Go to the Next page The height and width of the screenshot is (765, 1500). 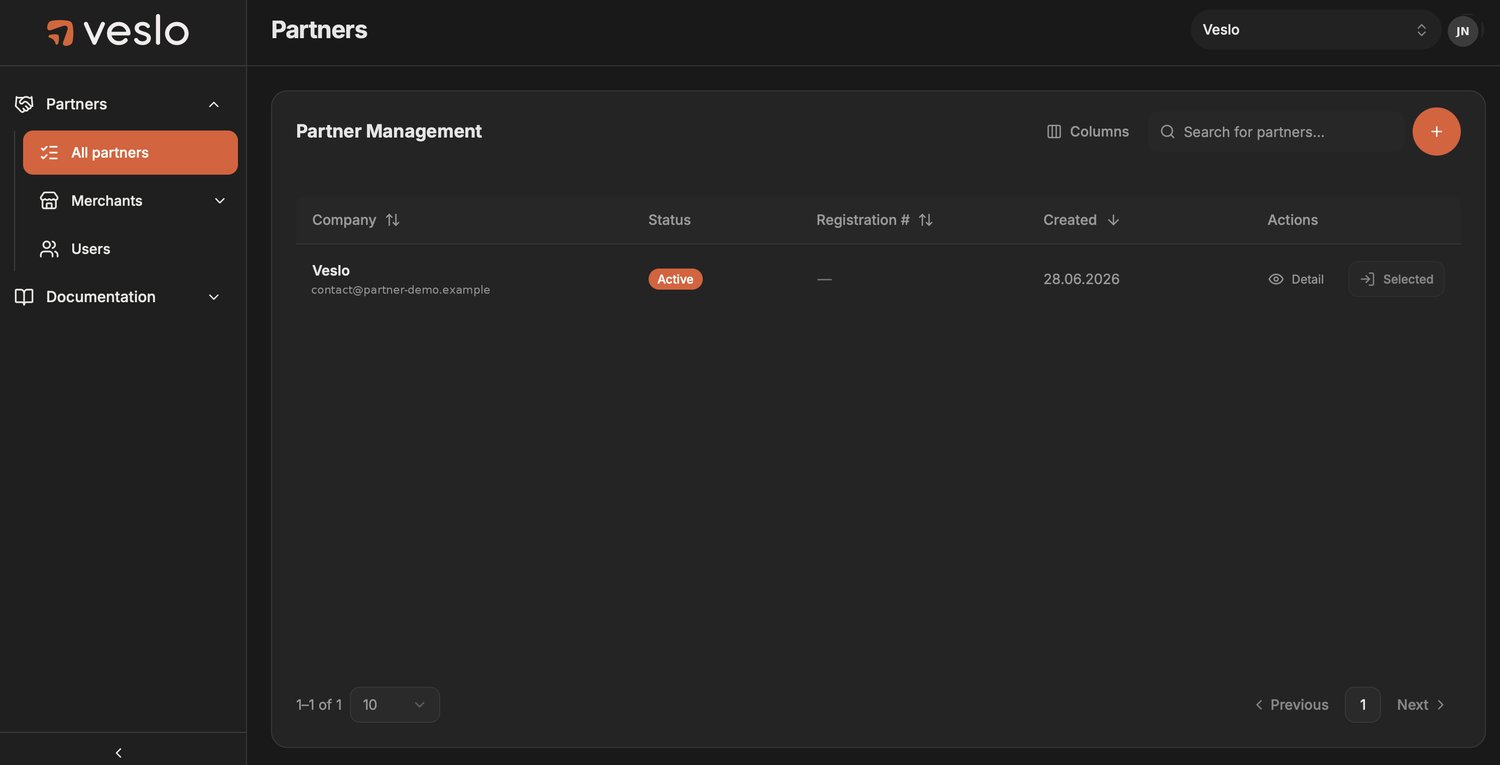(x=1421, y=705)
